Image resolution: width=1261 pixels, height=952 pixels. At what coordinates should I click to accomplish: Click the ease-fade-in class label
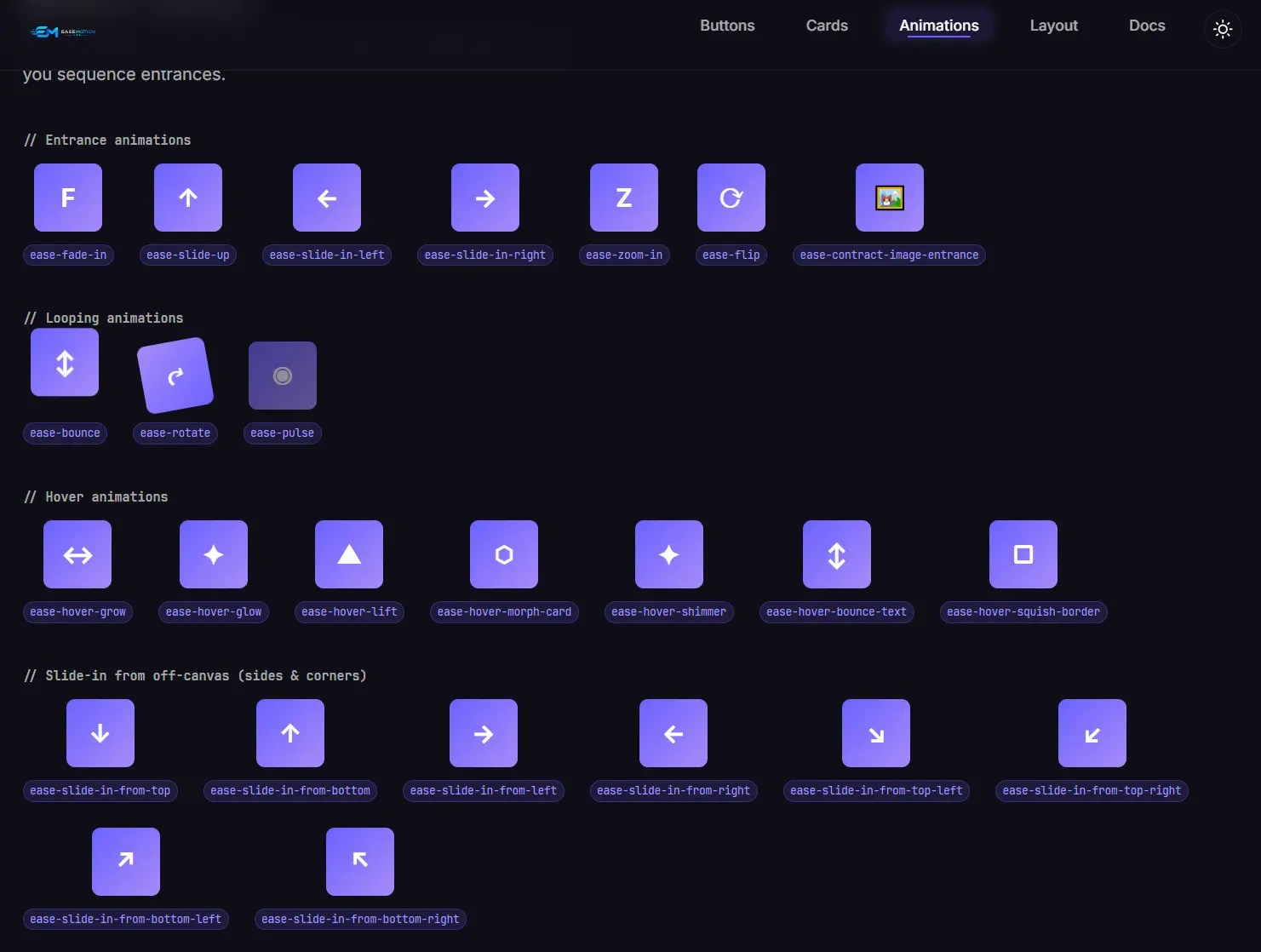click(68, 255)
